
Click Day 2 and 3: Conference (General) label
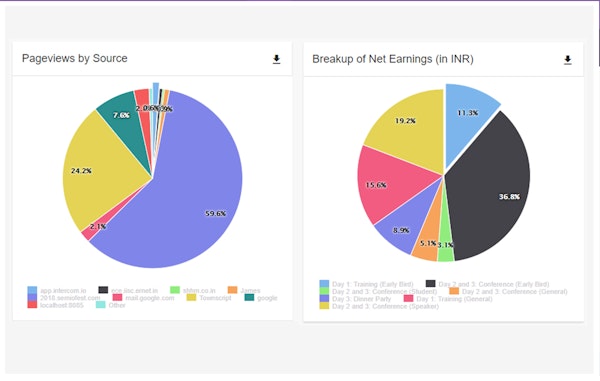514,291
